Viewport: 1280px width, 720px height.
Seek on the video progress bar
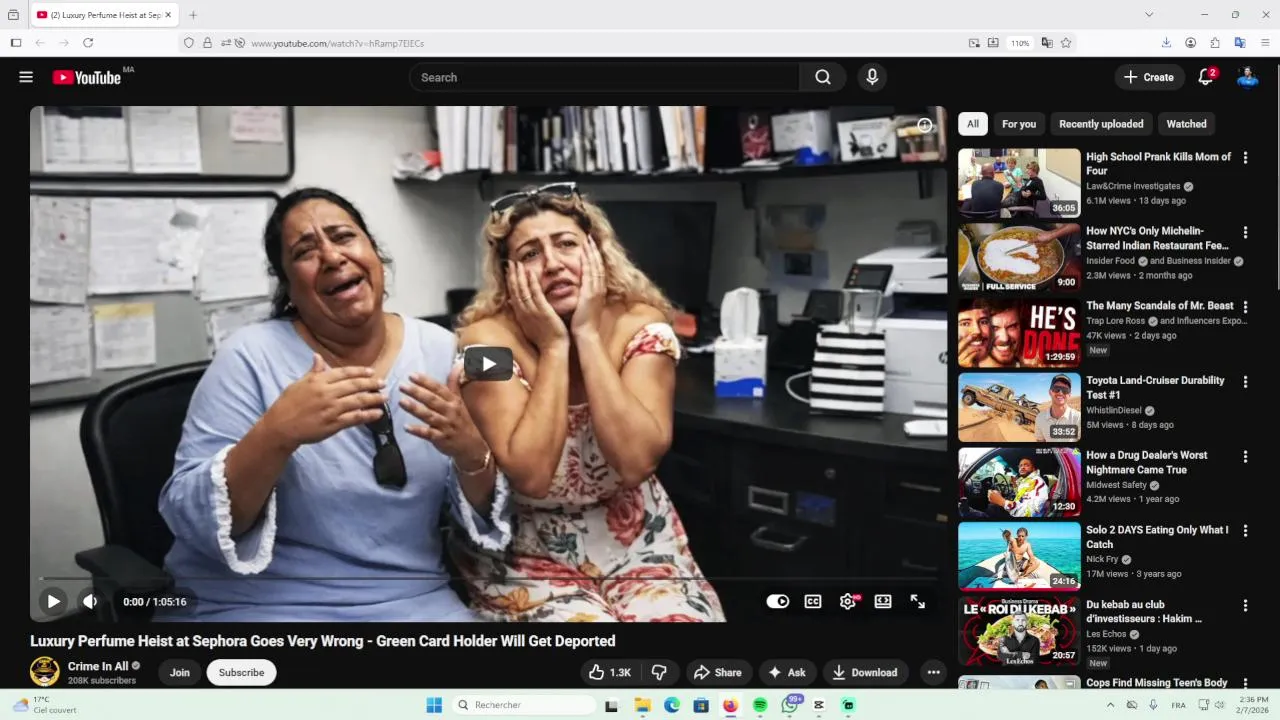tap(488, 578)
